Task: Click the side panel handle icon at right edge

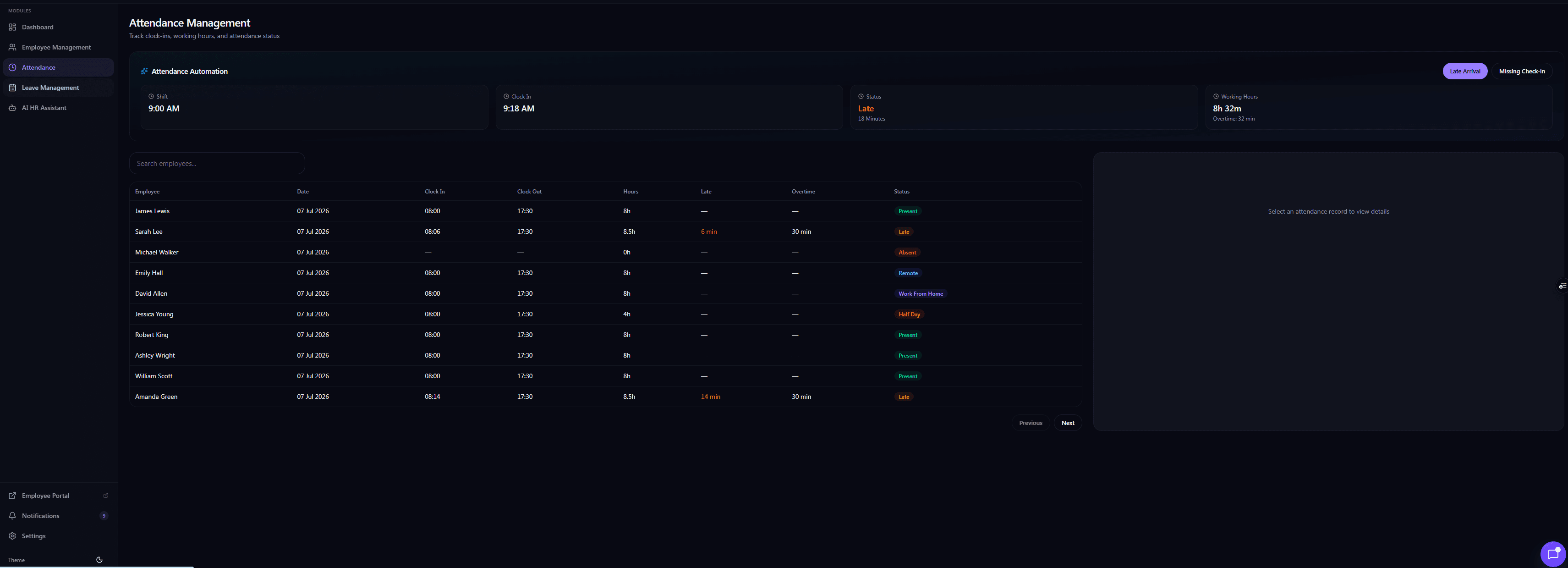Action: tap(1562, 286)
